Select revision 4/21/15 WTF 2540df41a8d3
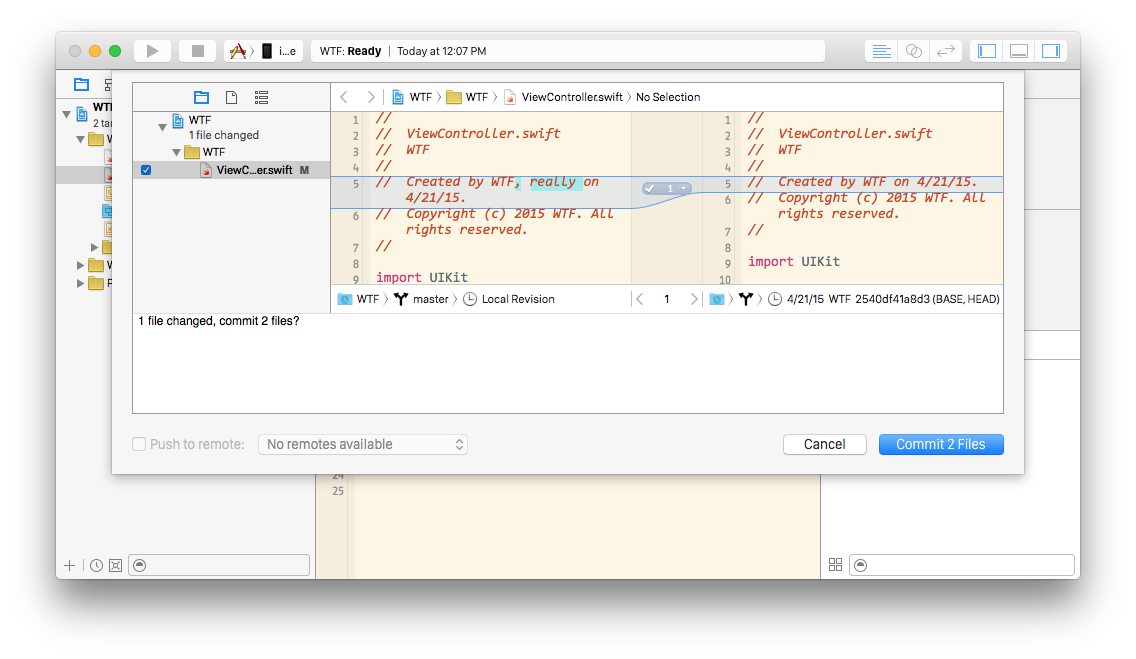Image resolution: width=1136 pixels, height=659 pixels. [x=884, y=299]
